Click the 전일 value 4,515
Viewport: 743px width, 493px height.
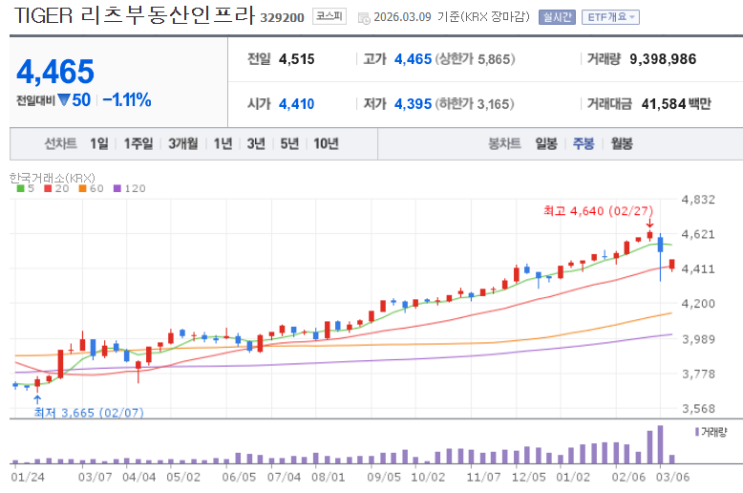coord(297,59)
